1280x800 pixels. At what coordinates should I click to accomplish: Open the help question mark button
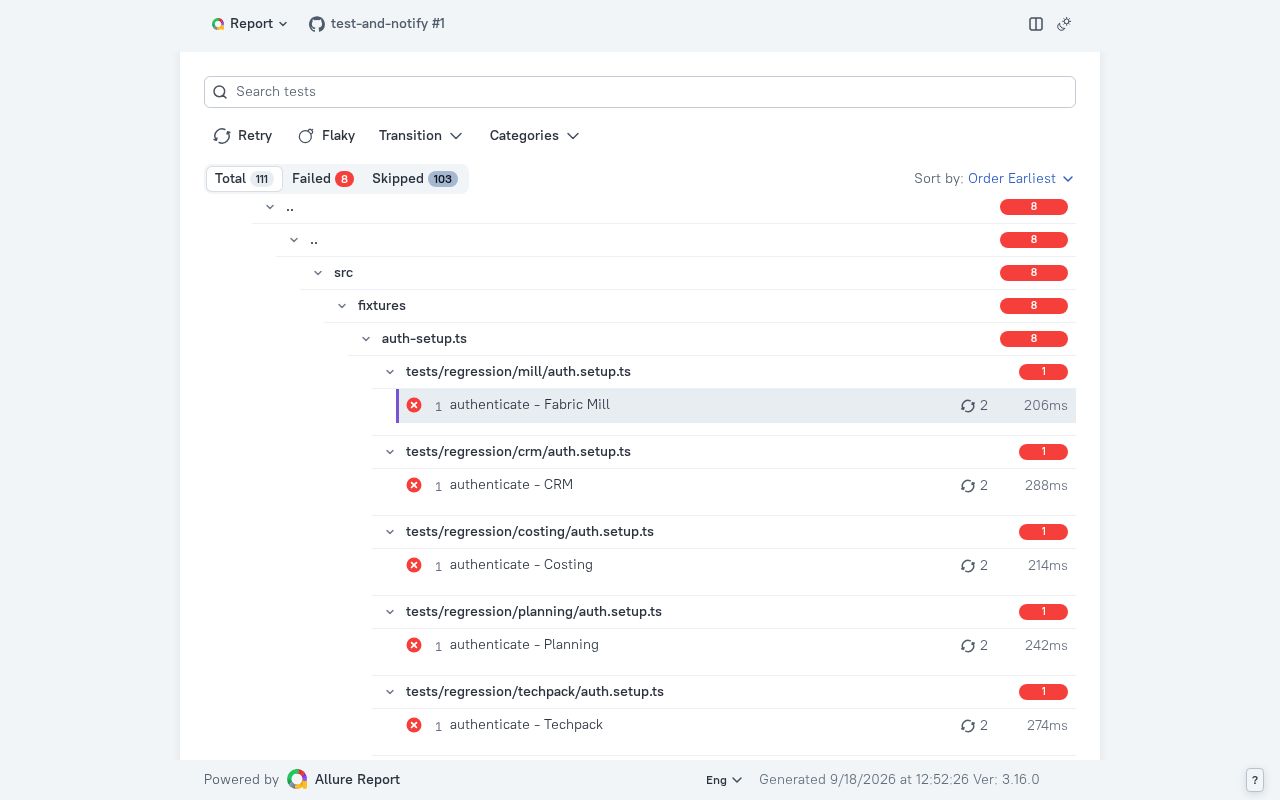1255,780
